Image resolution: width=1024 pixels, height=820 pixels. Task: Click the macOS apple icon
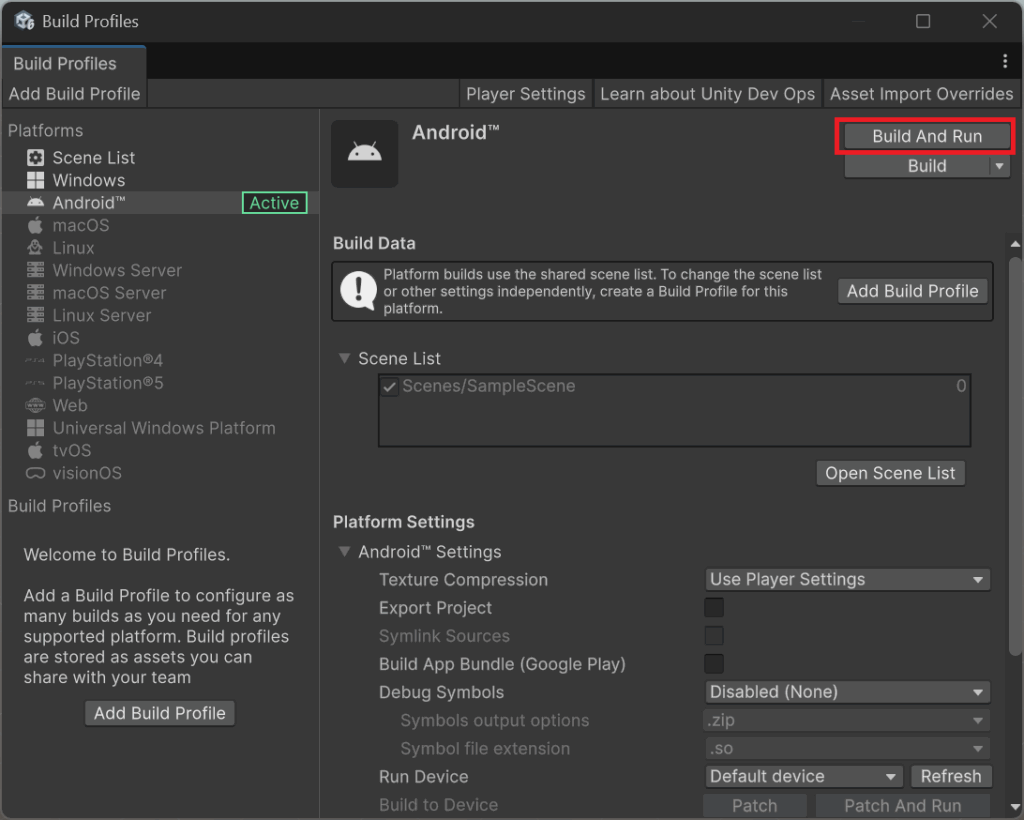point(35,225)
